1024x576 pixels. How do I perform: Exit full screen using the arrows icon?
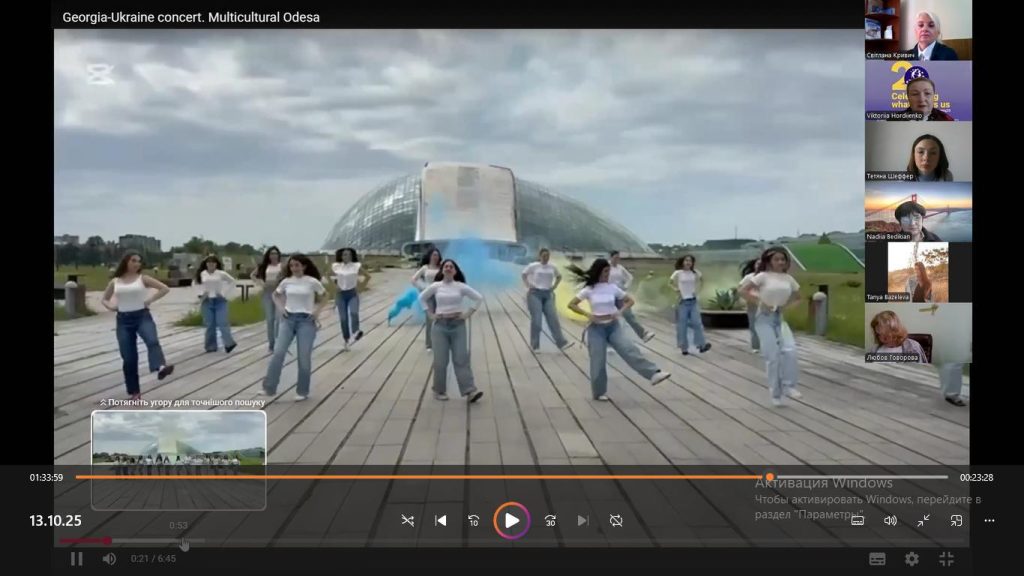[x=923, y=520]
